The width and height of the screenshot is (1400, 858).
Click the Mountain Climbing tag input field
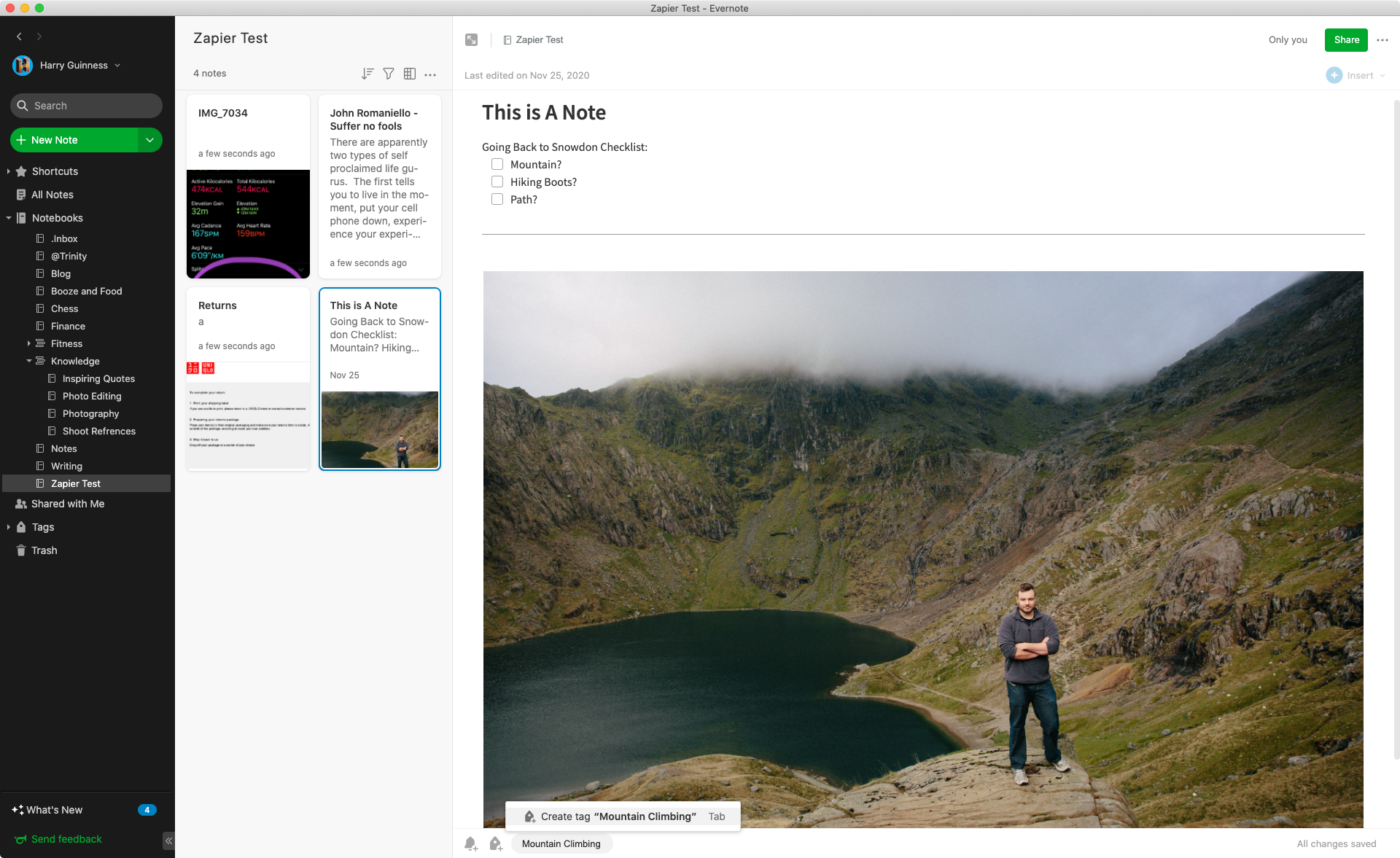pyautogui.click(x=562, y=843)
